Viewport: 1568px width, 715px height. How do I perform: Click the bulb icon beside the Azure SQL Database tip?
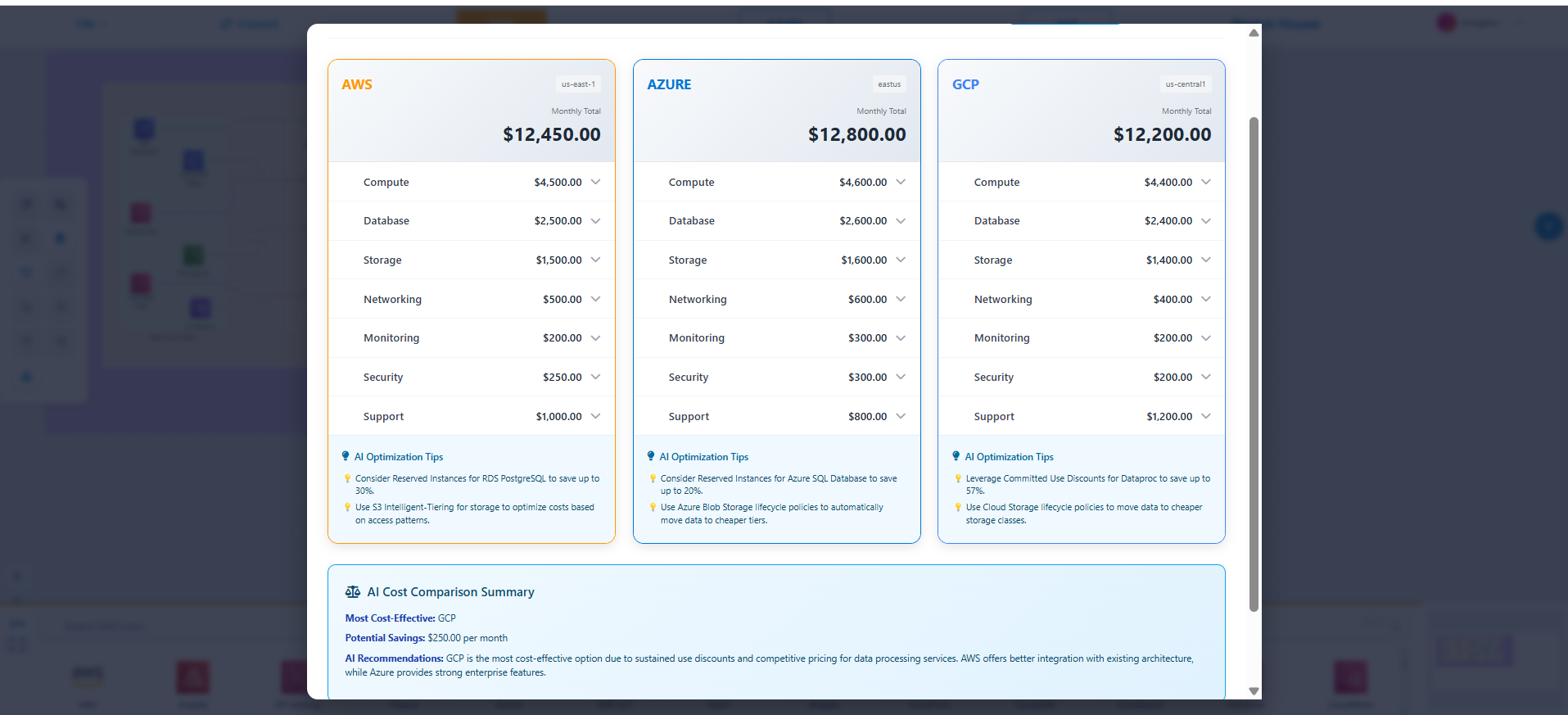[x=653, y=478]
